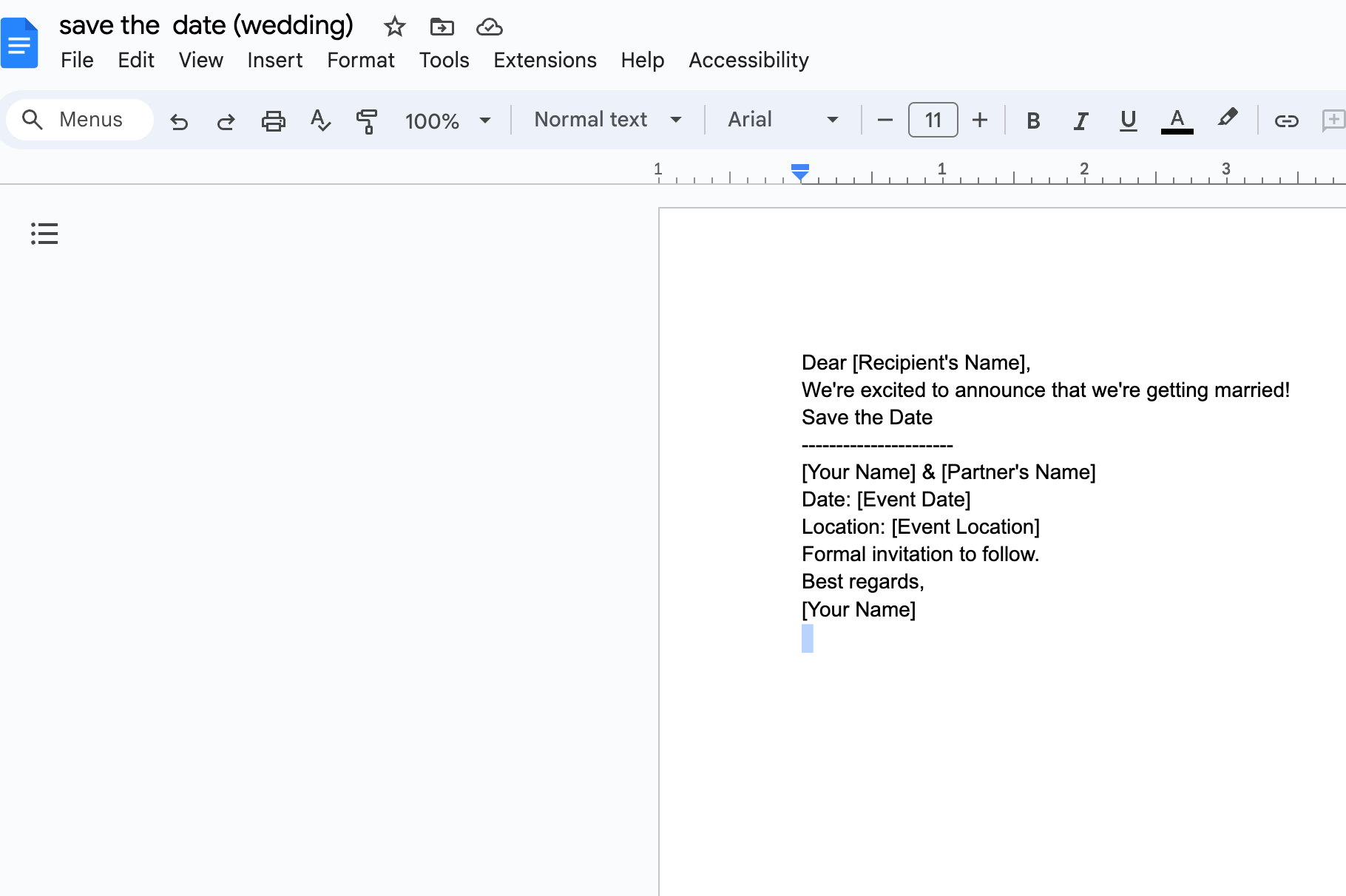
Task: Open the Accessibility menu
Action: [748, 60]
